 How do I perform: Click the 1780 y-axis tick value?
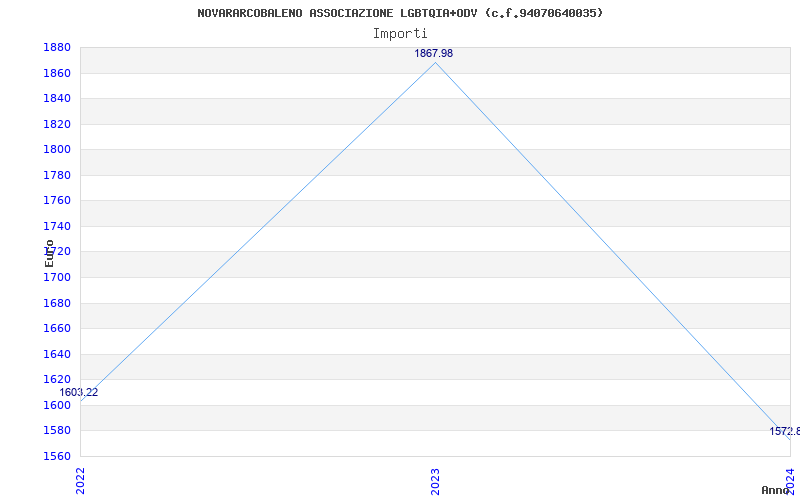tap(57, 175)
